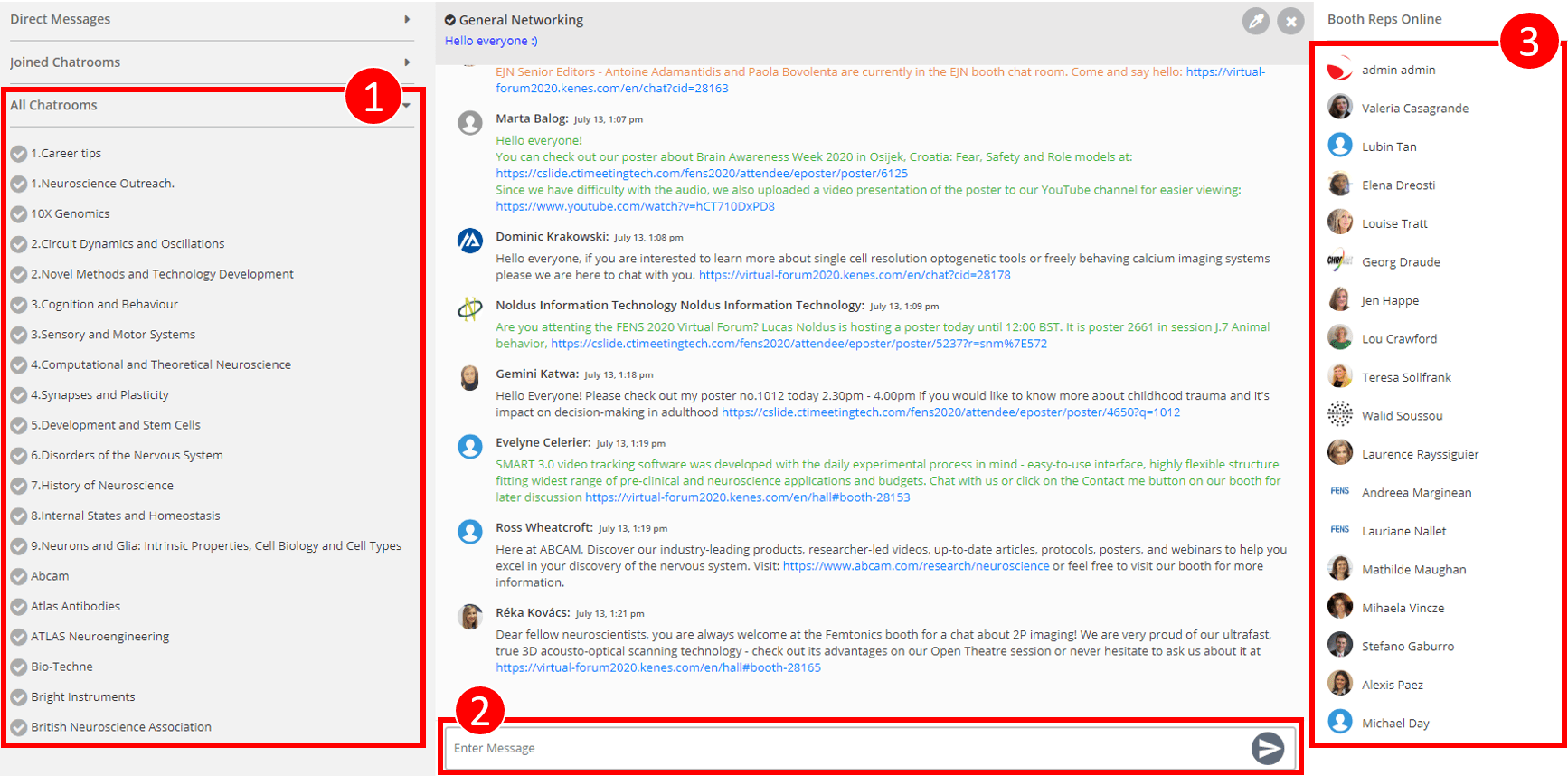1568x776 pixels.
Task: Collapse the All Chatrooms list
Action: 407,106
